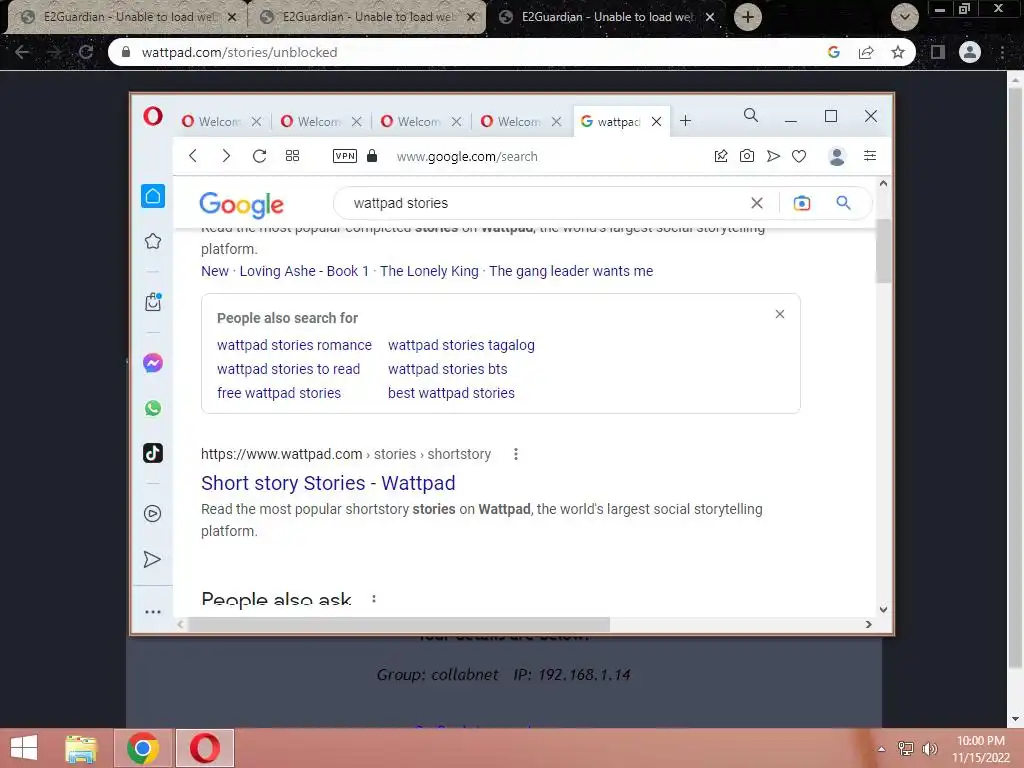The image size is (1024, 768).
Task: Click the padlock site info icon in Opera
Action: pyautogui.click(x=372, y=155)
